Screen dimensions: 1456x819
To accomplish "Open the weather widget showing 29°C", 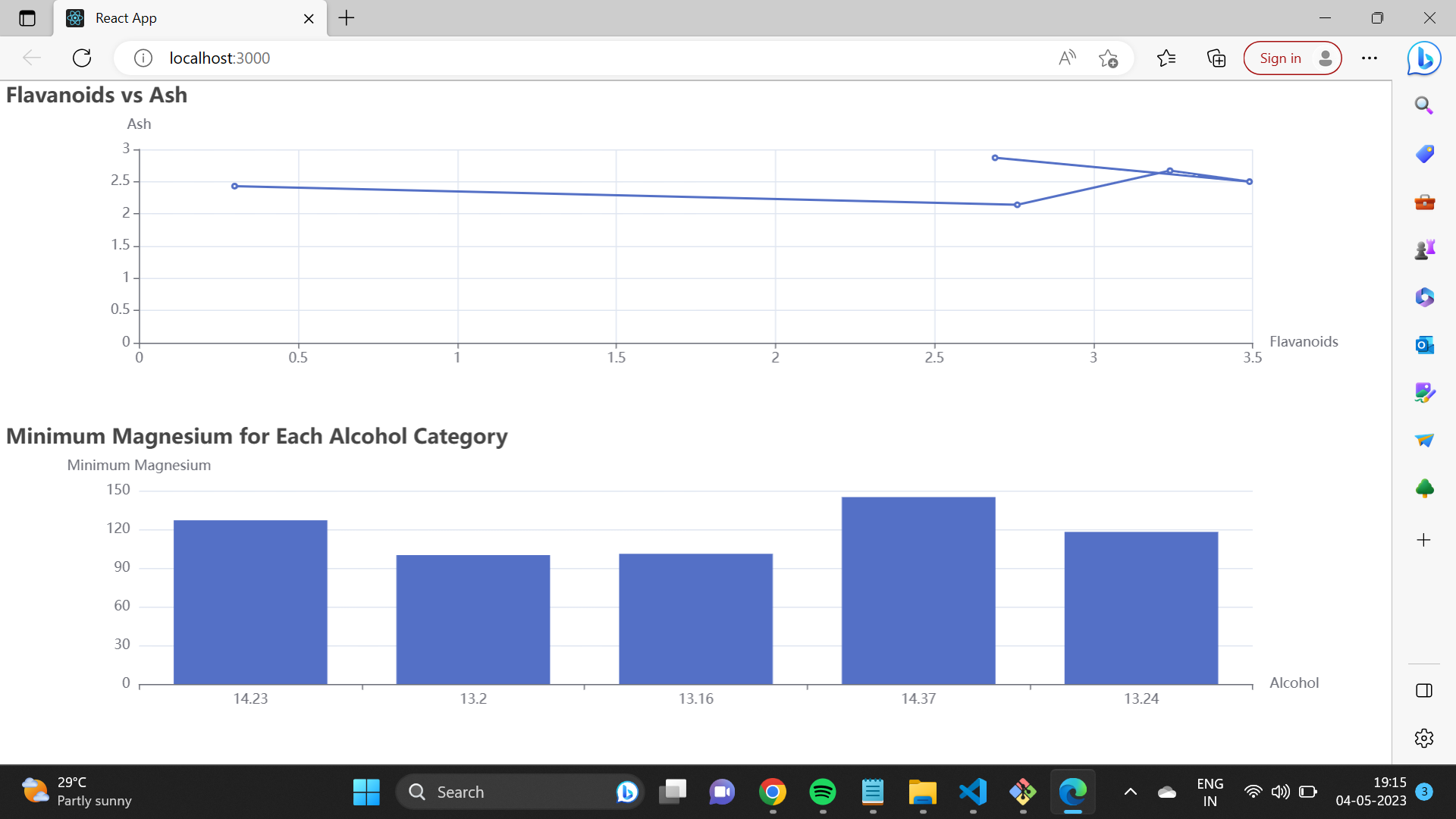I will tap(76, 792).
